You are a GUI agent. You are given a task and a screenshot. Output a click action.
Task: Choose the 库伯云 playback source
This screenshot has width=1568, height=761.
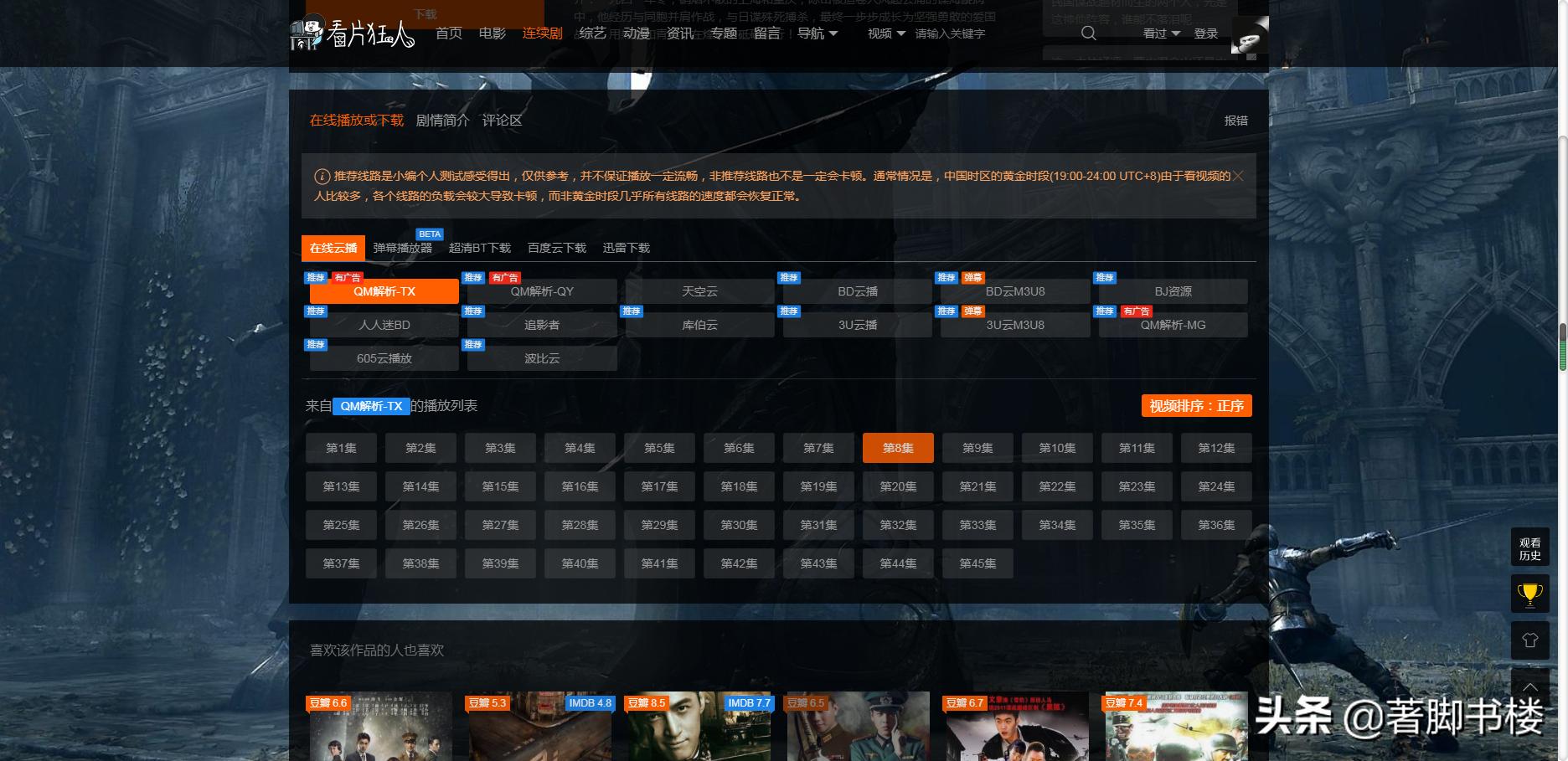[700, 325]
